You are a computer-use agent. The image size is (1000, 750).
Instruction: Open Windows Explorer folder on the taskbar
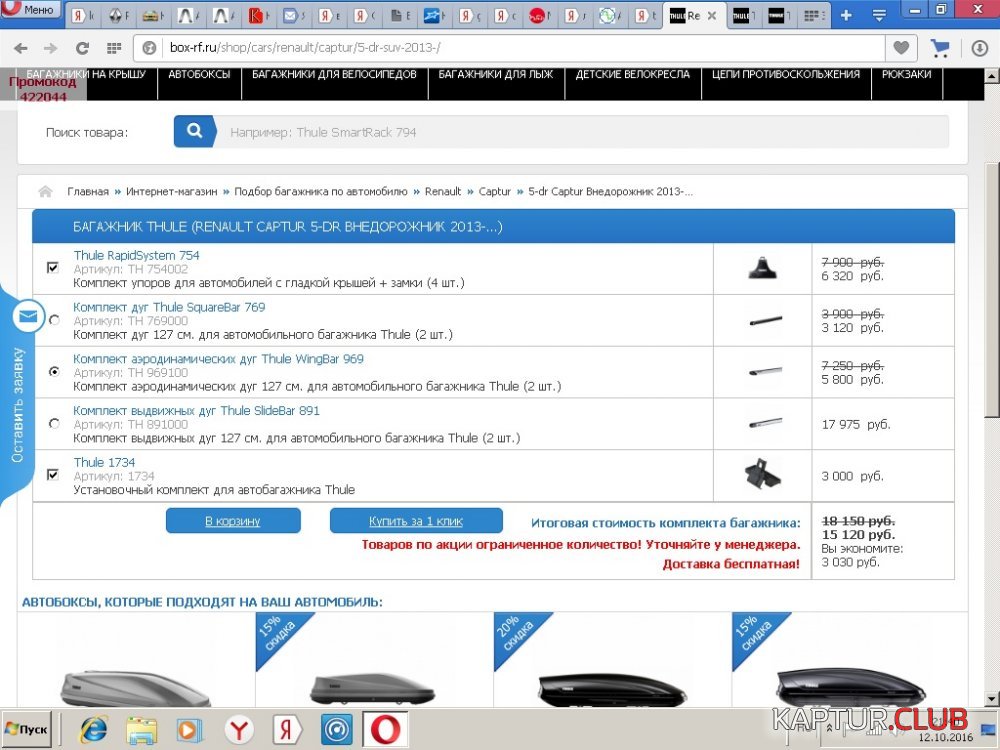point(142,730)
